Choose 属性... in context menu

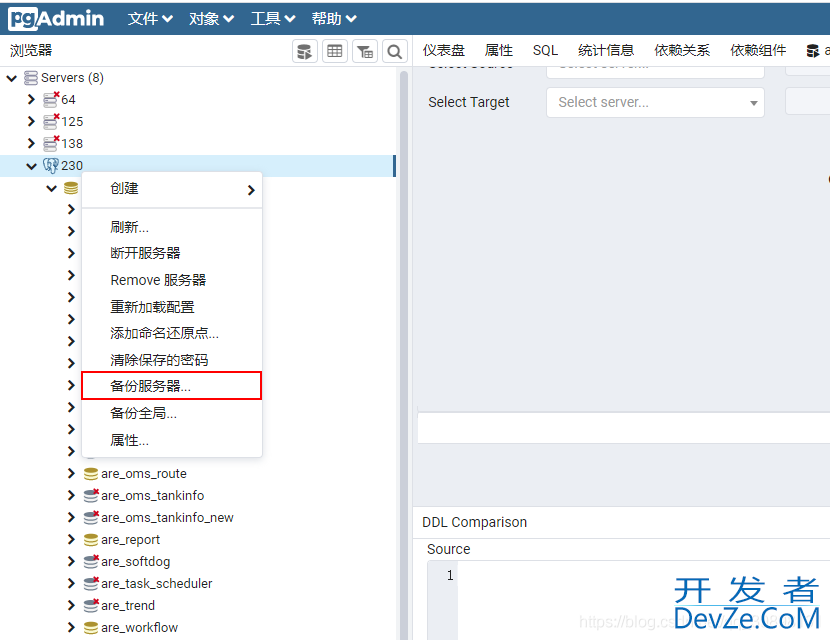tap(172, 440)
